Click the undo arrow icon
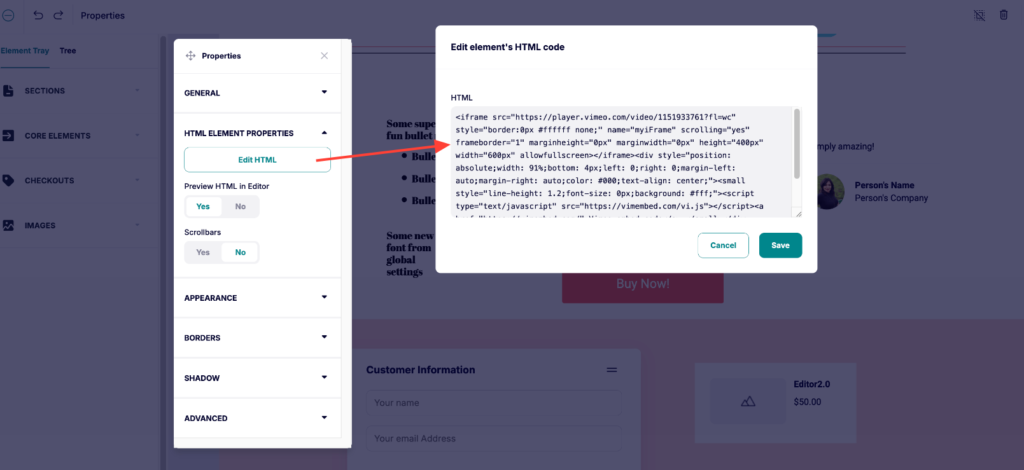The image size is (1024, 470). coord(38,15)
